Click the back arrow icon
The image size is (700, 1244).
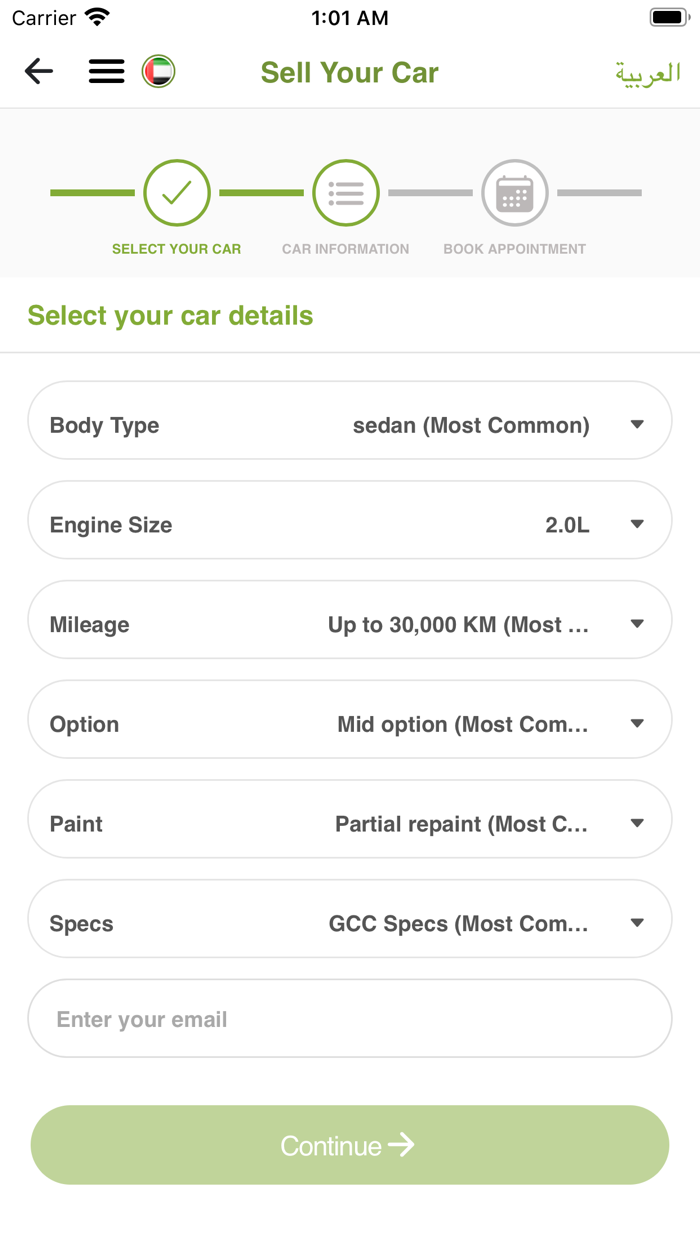point(38,71)
